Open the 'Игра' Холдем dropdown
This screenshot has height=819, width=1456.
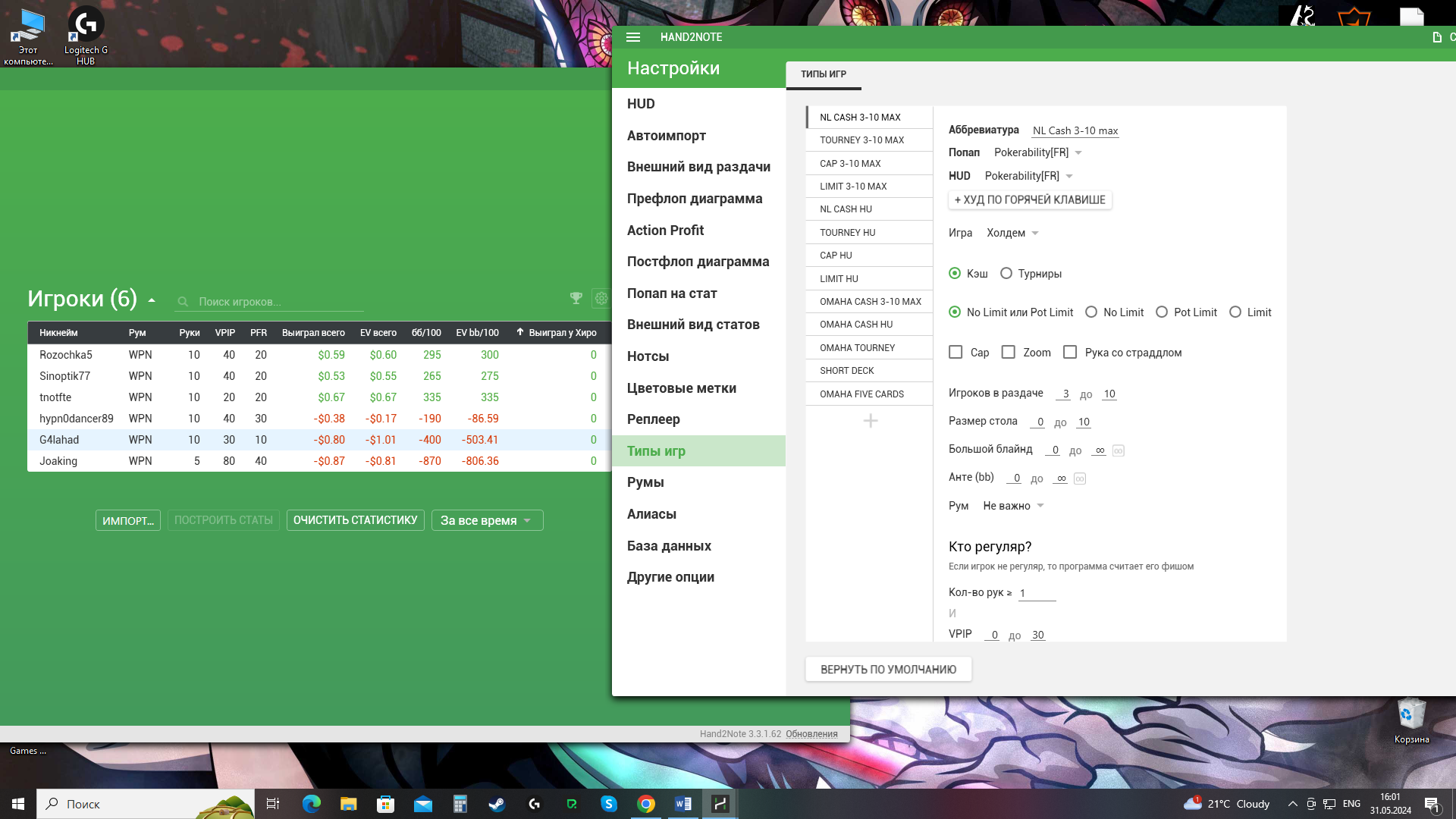pyautogui.click(x=1012, y=233)
